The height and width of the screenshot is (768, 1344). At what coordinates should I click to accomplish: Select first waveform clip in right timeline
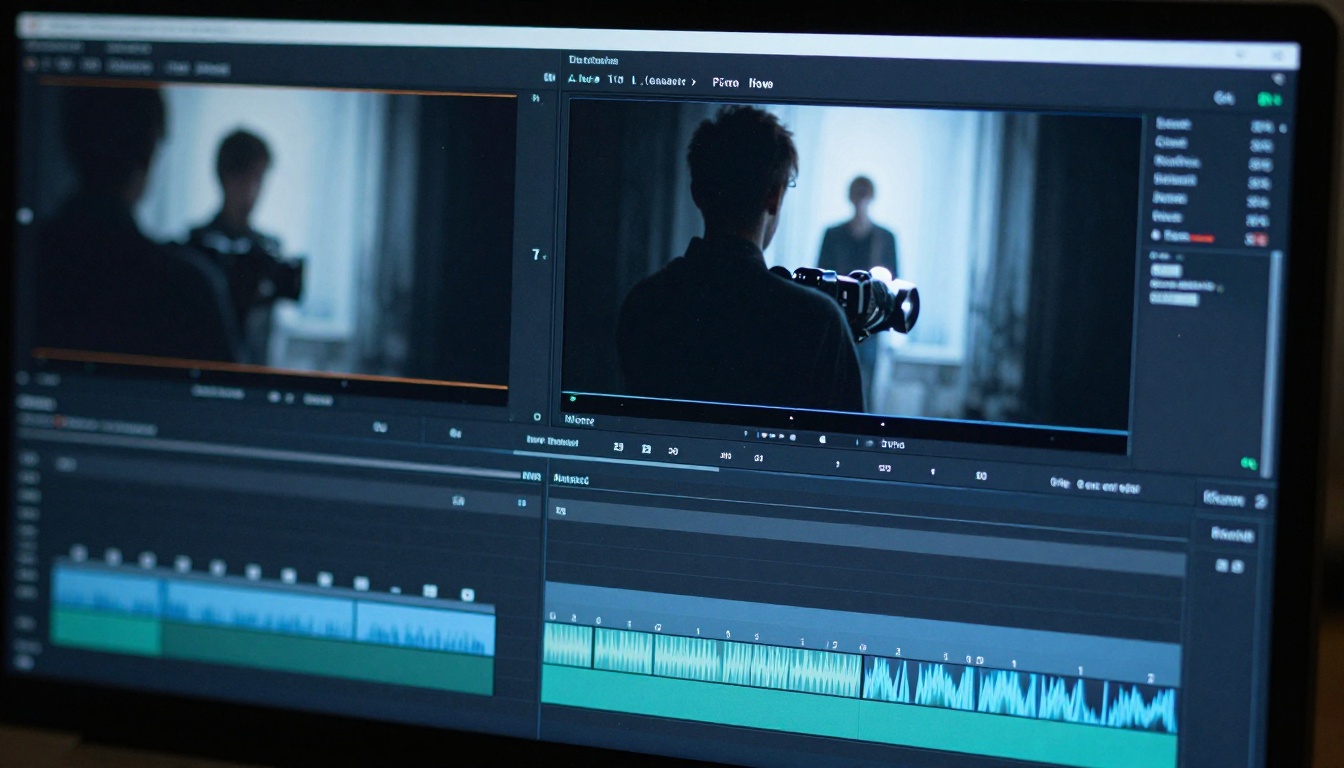[568, 646]
